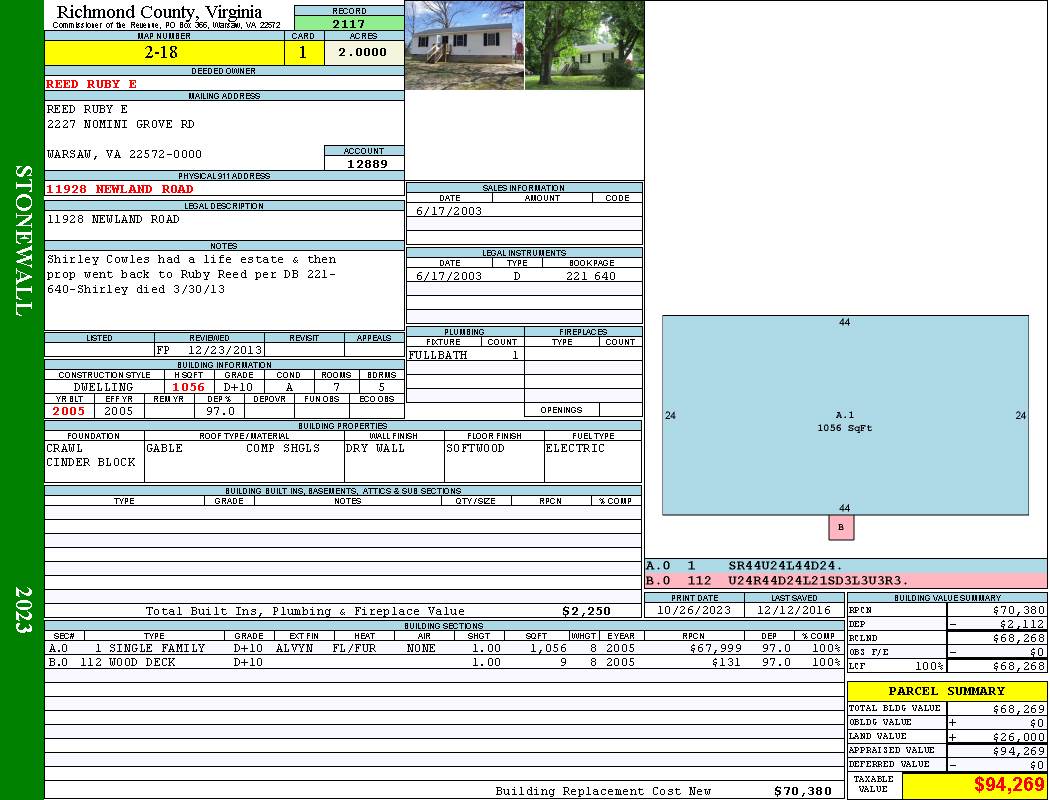Select the green record number 2117 field

click(348, 24)
